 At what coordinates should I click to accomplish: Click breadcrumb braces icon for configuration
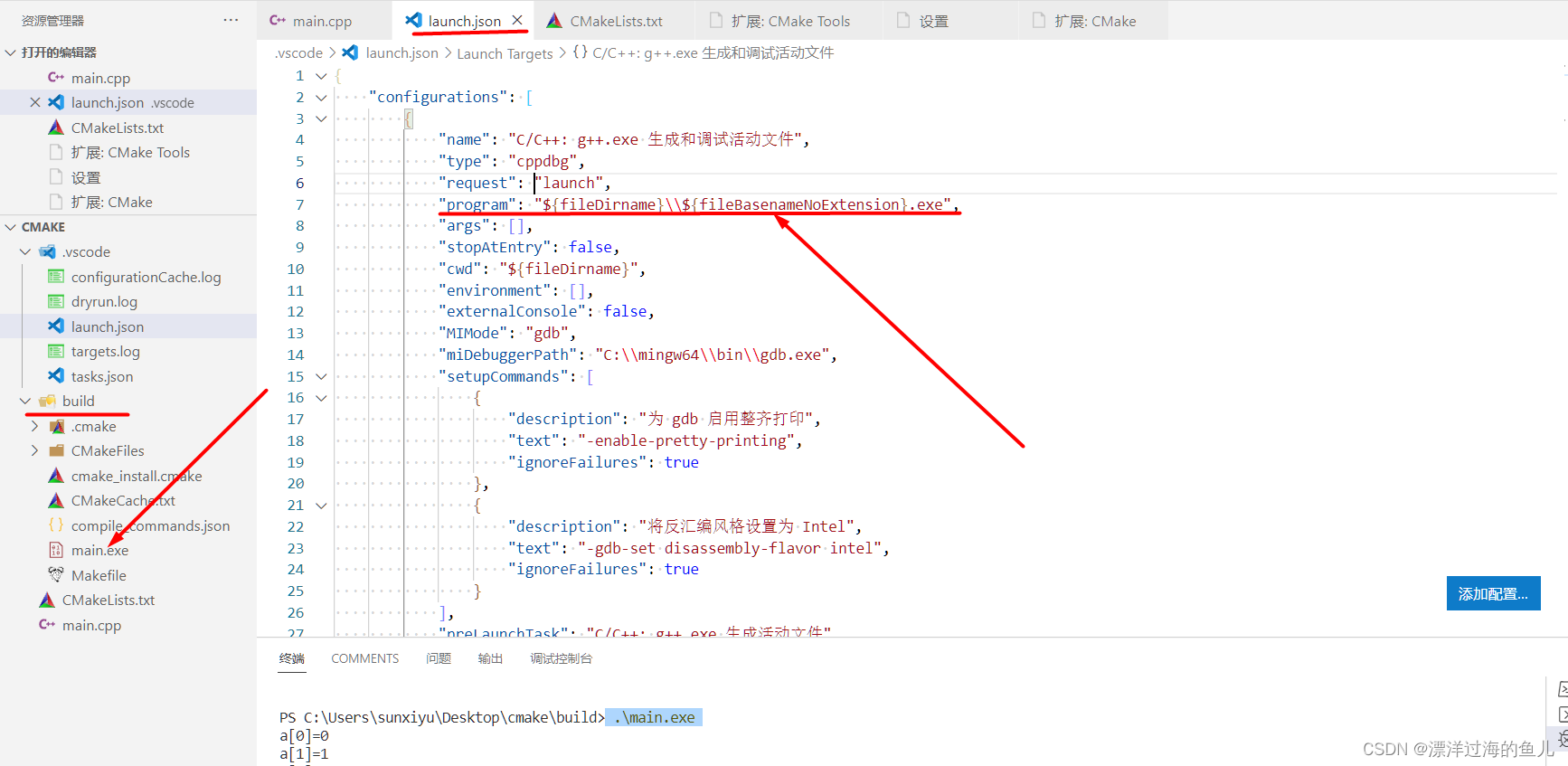pos(581,52)
